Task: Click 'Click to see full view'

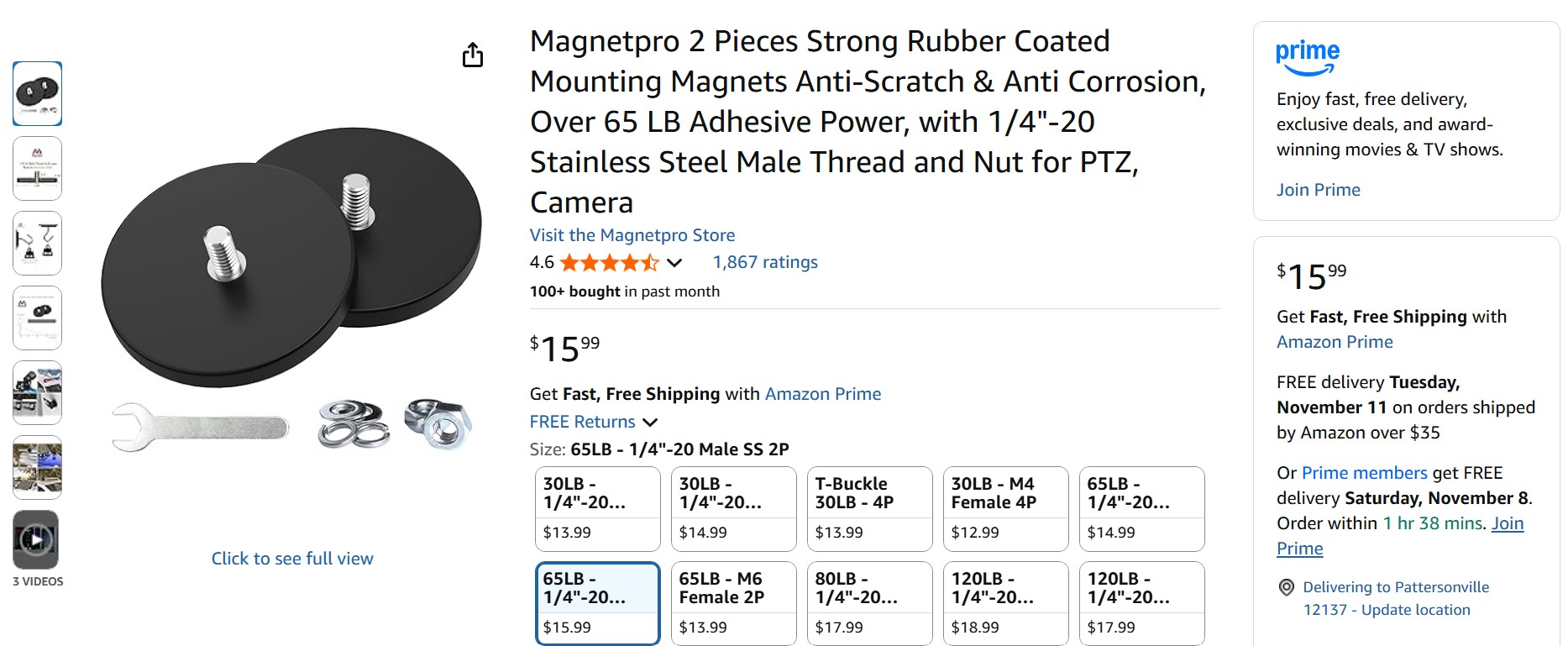Action: pyautogui.click(x=292, y=559)
